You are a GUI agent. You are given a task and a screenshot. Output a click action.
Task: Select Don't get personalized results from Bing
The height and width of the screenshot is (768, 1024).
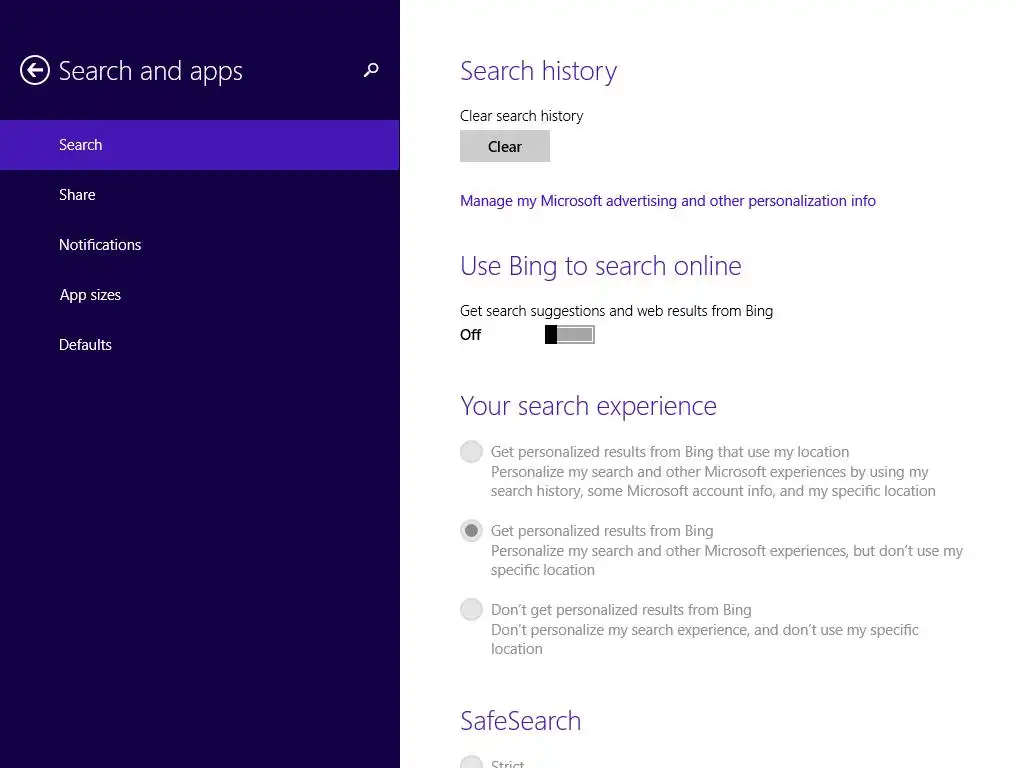[471, 609]
